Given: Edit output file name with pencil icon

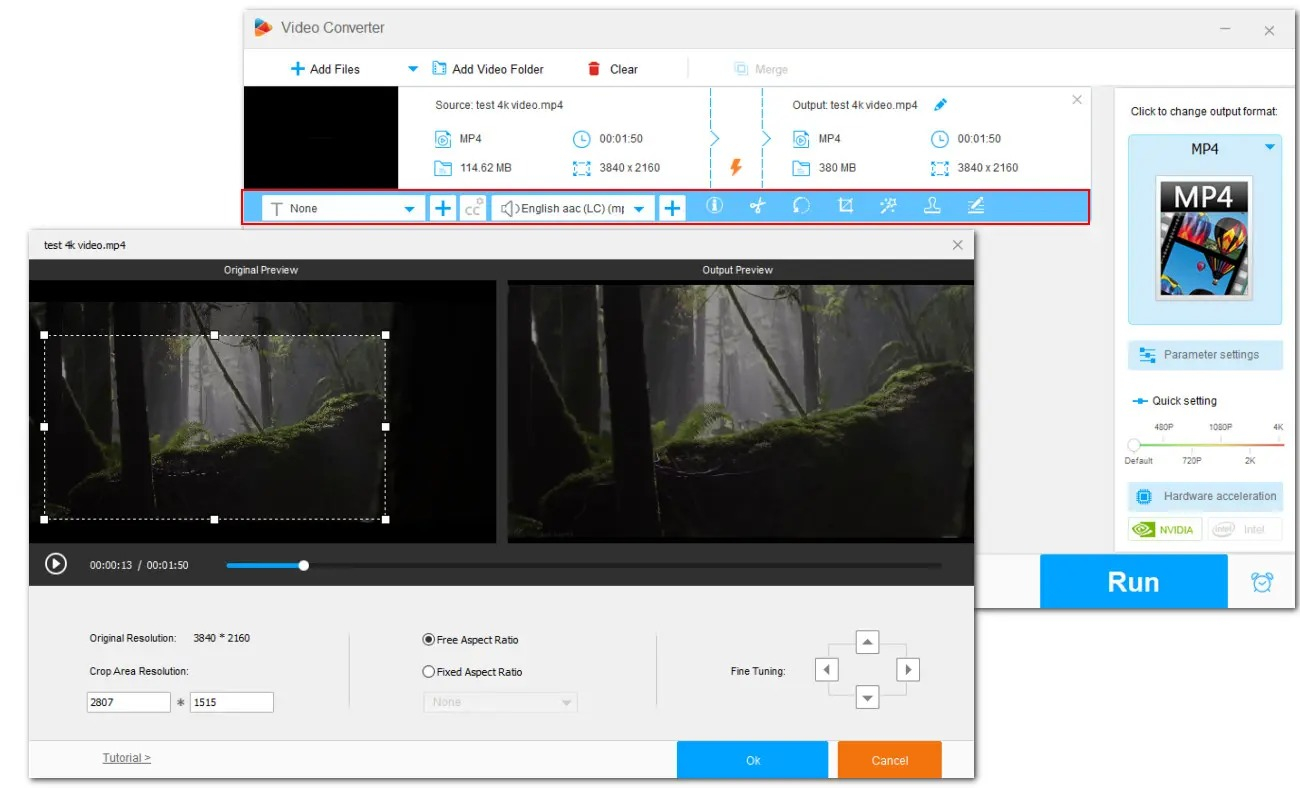Looking at the screenshot, I should click(x=940, y=104).
